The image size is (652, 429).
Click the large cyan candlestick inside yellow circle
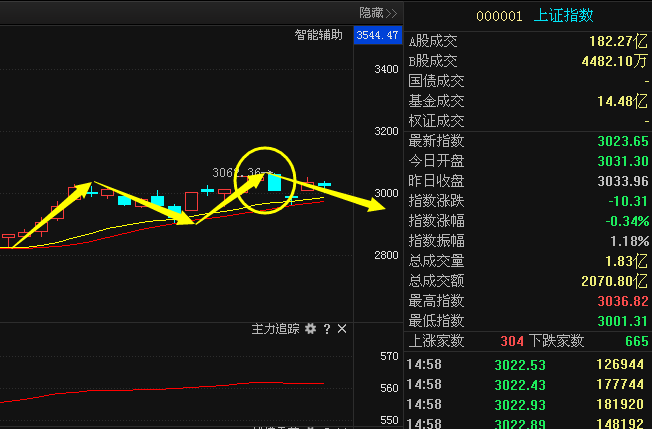pyautogui.click(x=274, y=183)
